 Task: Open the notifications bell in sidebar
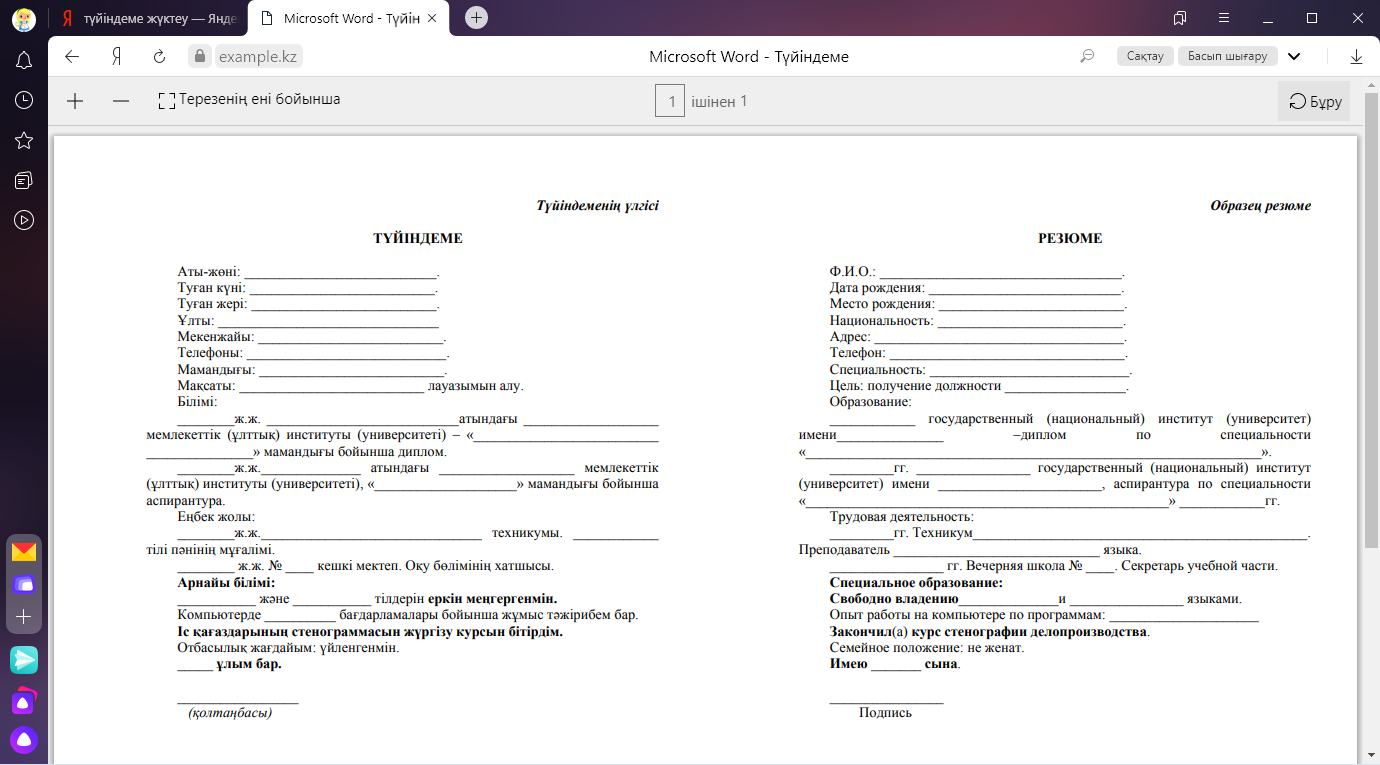[24, 60]
